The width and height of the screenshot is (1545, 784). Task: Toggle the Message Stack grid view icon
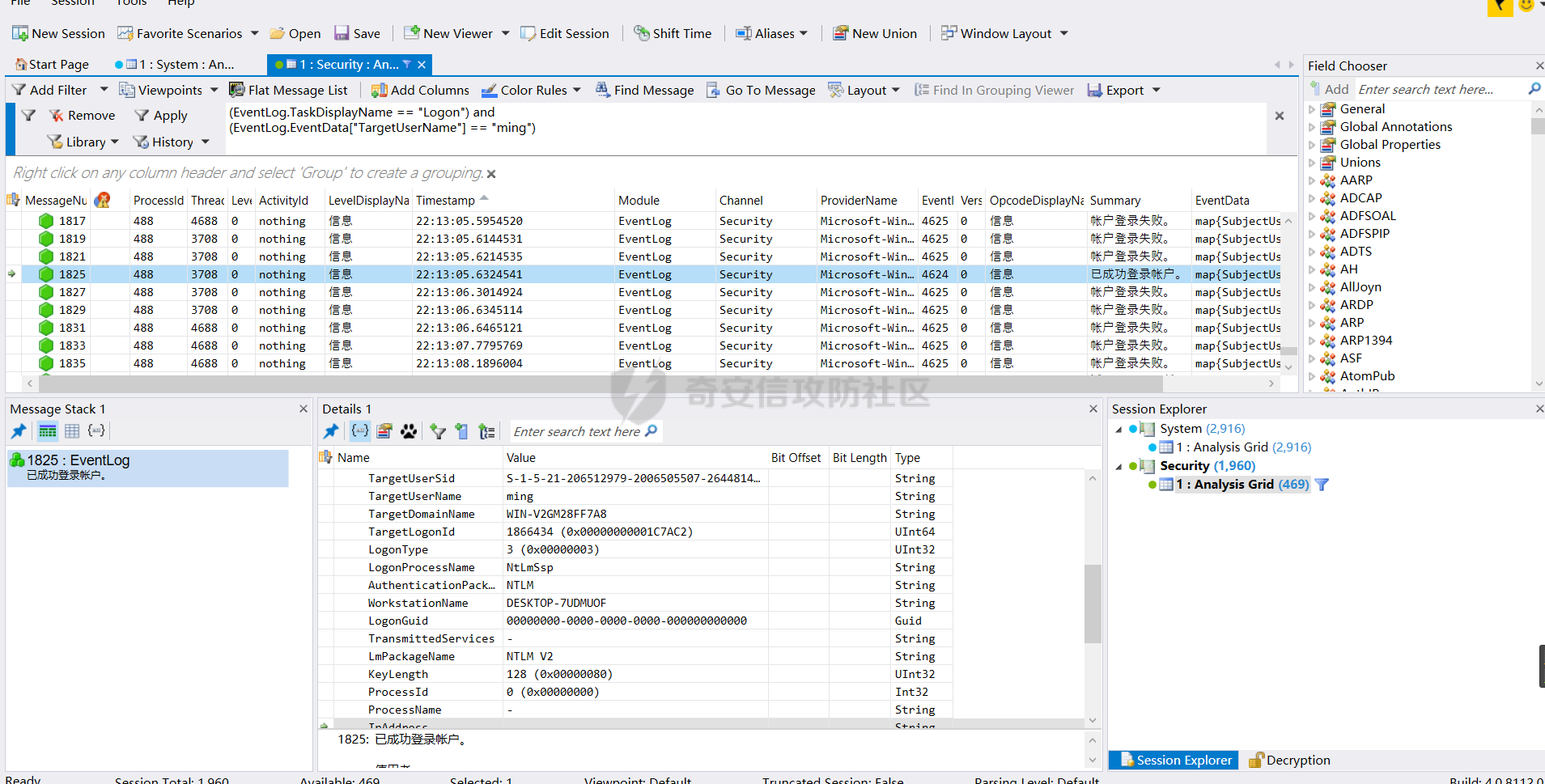pos(72,431)
